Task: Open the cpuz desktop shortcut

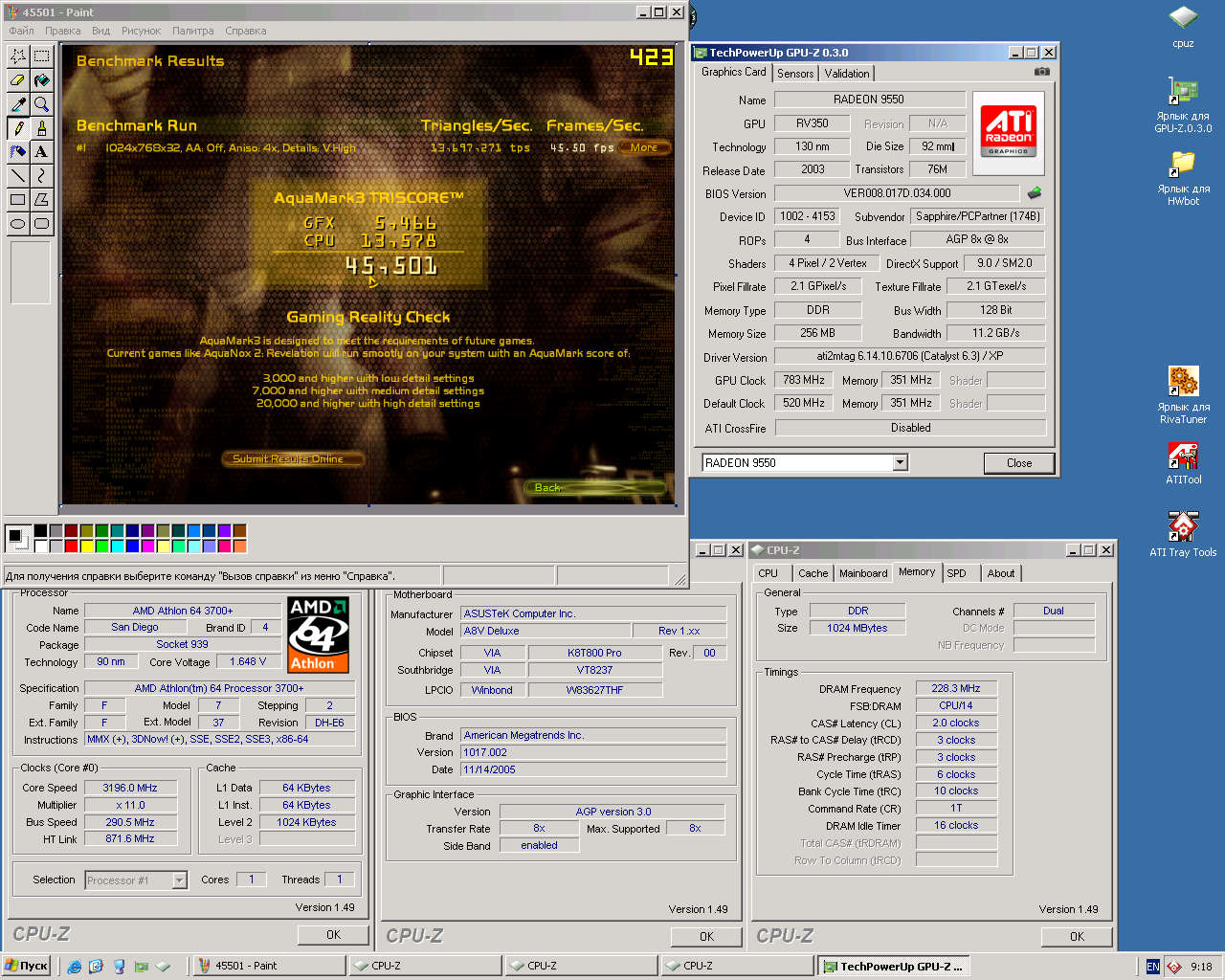Action: (x=1183, y=26)
